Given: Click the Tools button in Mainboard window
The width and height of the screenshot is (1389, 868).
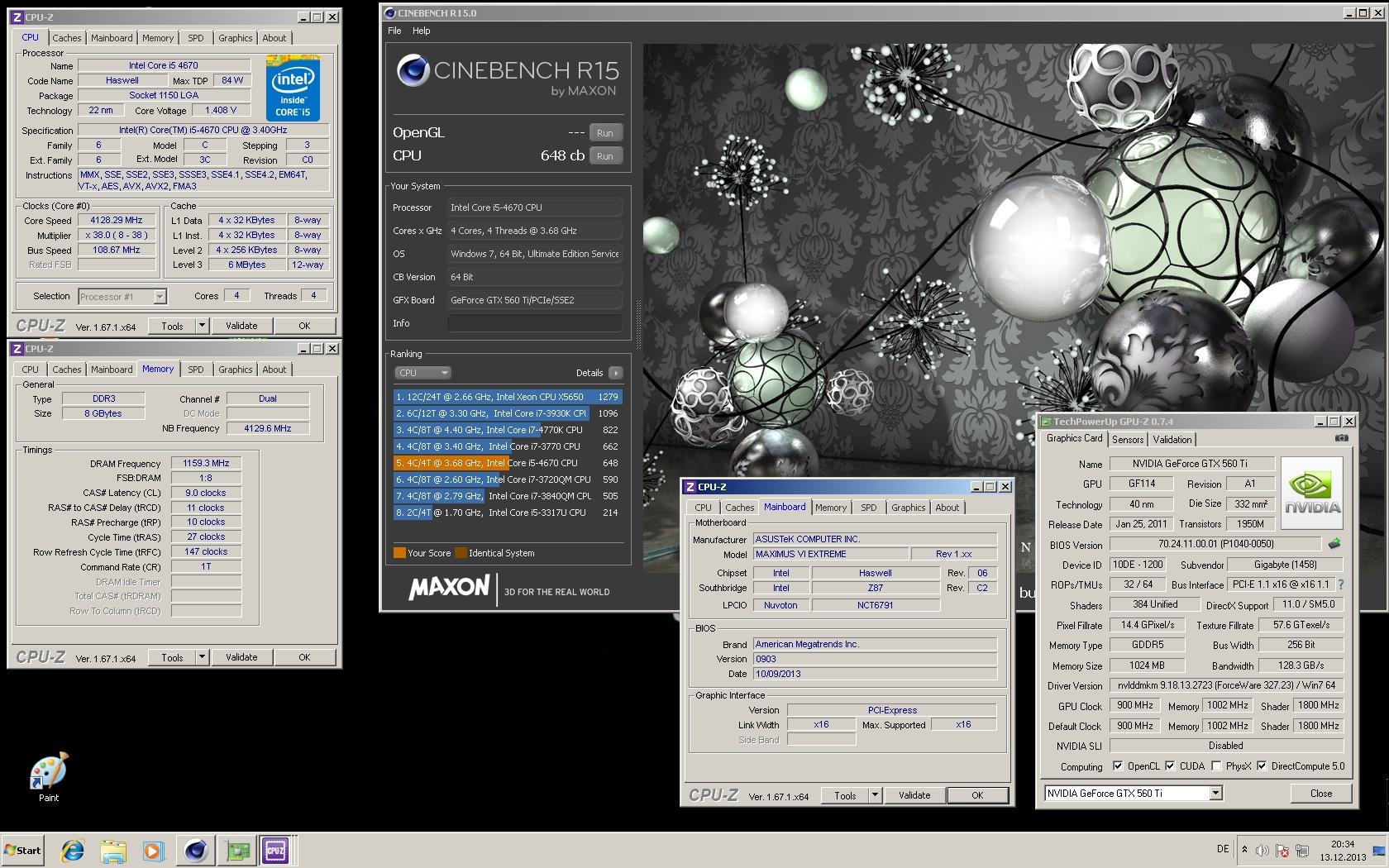Looking at the screenshot, I should [846, 795].
